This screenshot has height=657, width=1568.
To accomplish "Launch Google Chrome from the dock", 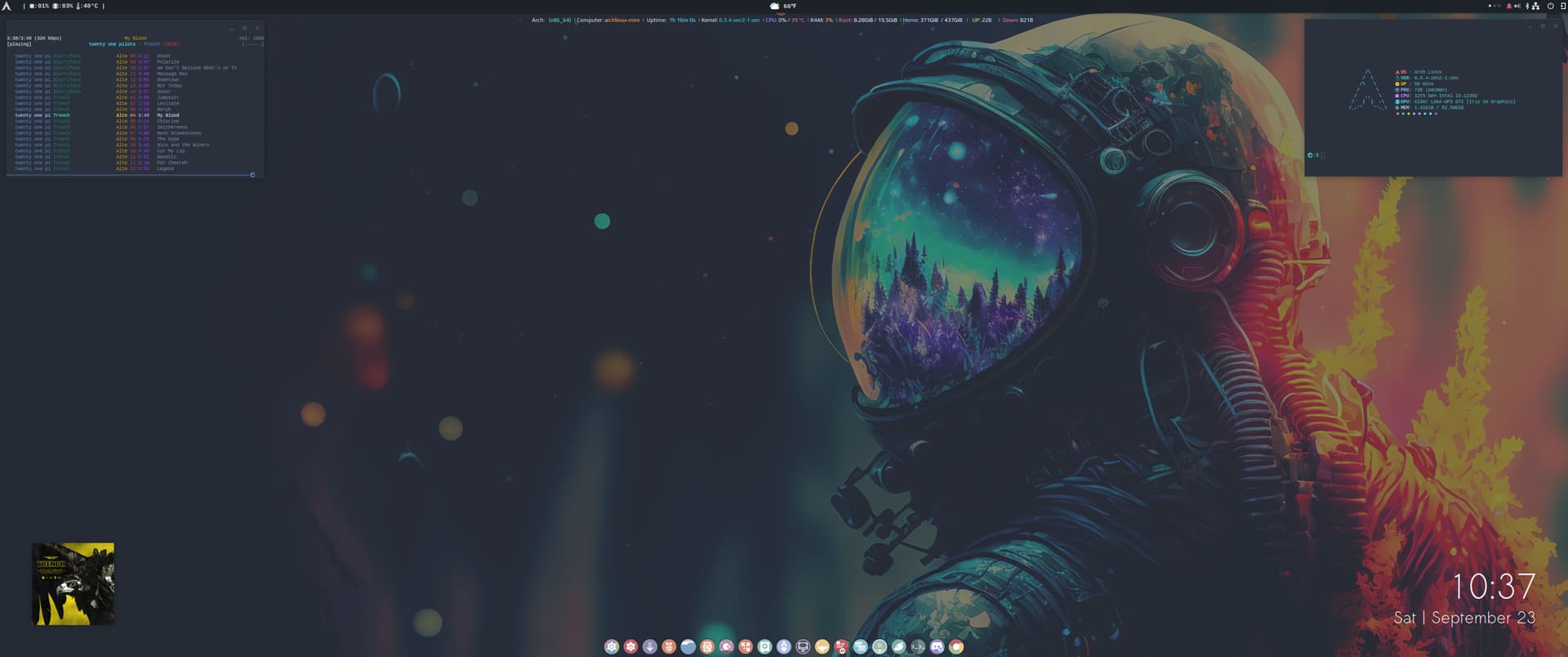I will tap(956, 646).
